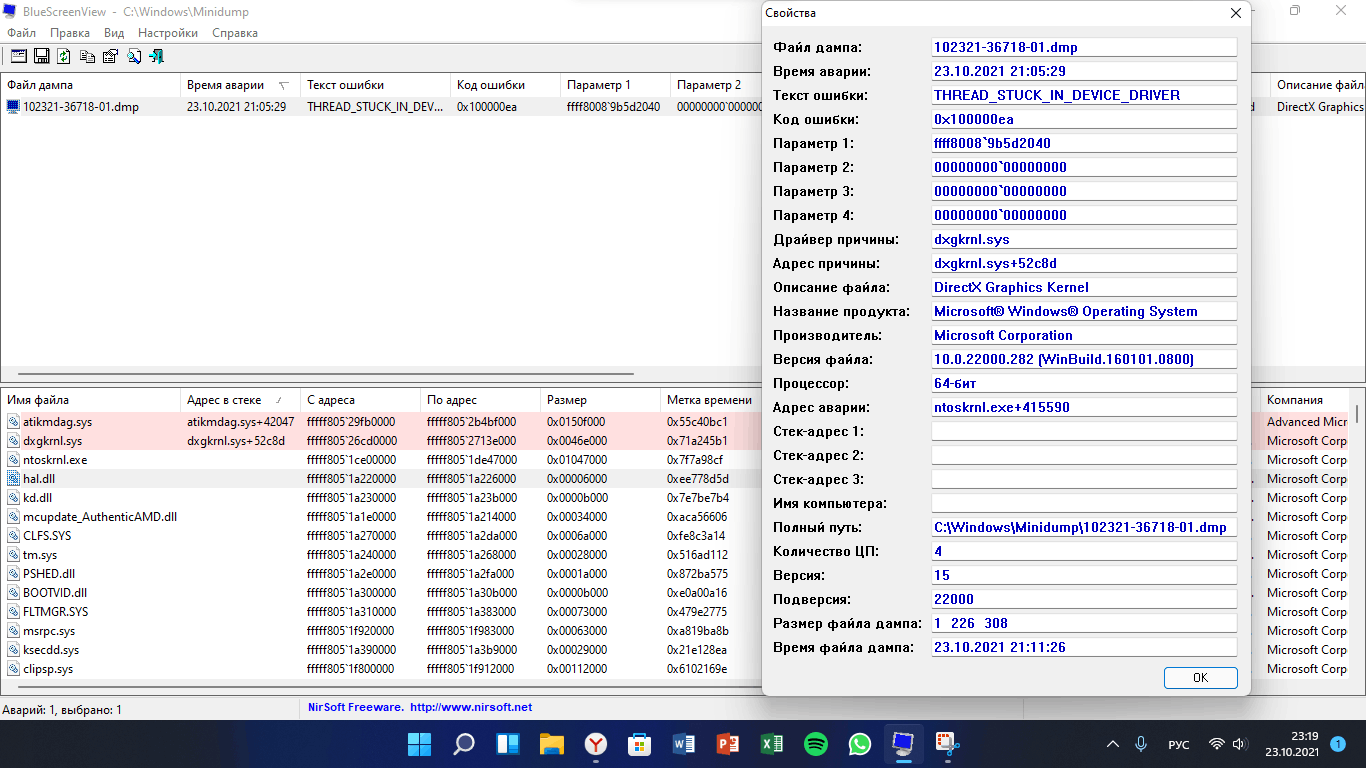The image size is (1366, 768).
Task: Click the РУС language indicator
Action: pos(1179,744)
